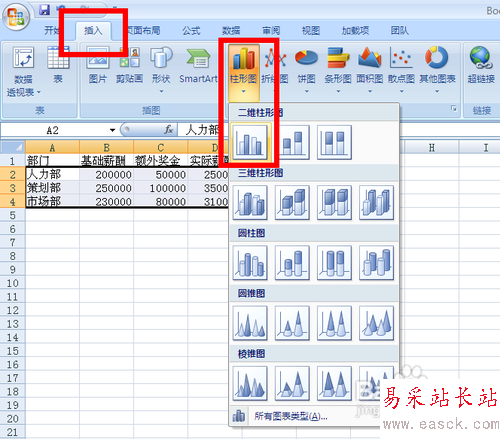Insert a SmartArt graphic
The height and width of the screenshot is (439, 500).
[x=198, y=65]
